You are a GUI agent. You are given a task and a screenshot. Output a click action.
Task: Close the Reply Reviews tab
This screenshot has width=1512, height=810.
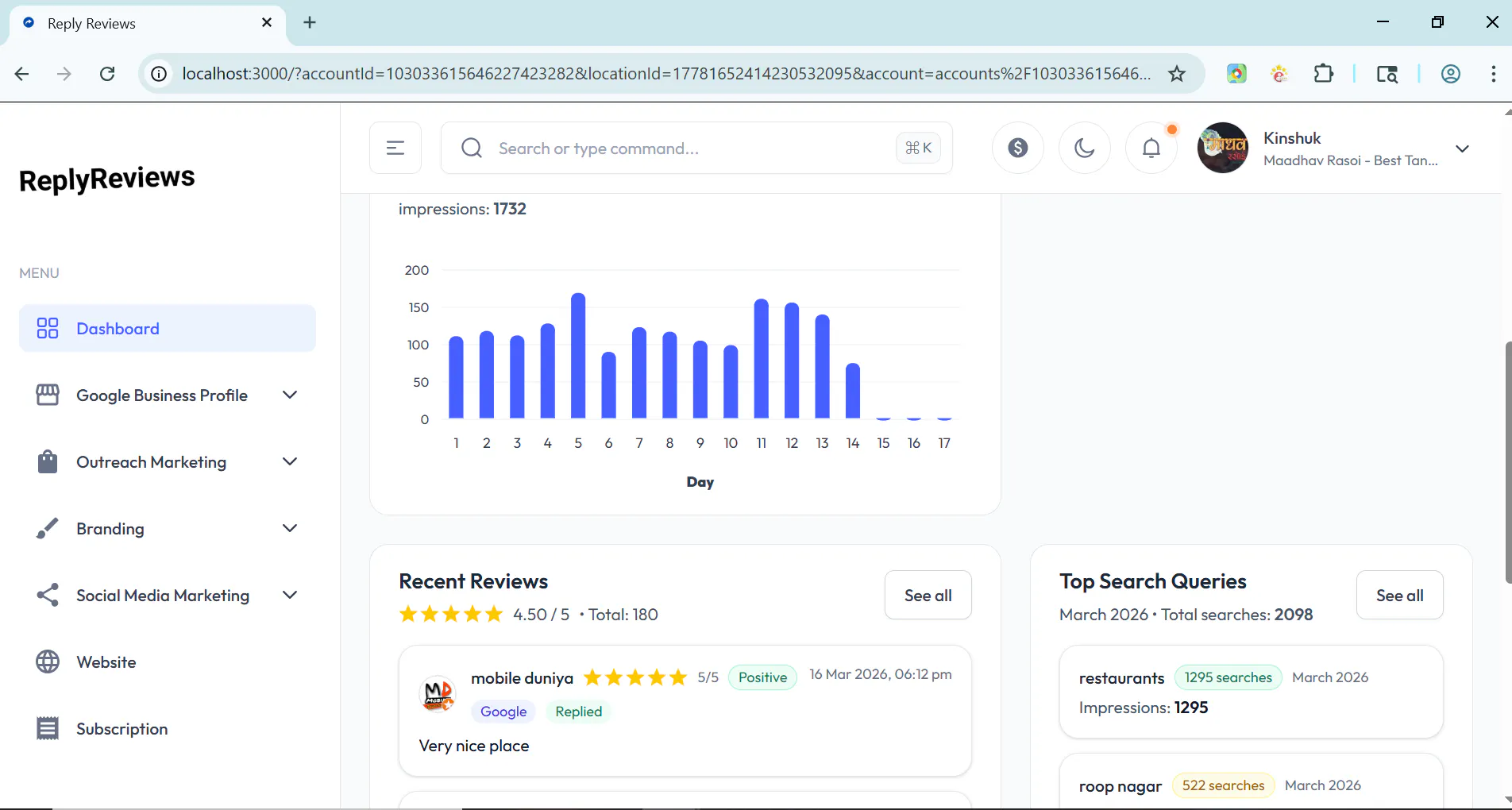[x=267, y=22]
